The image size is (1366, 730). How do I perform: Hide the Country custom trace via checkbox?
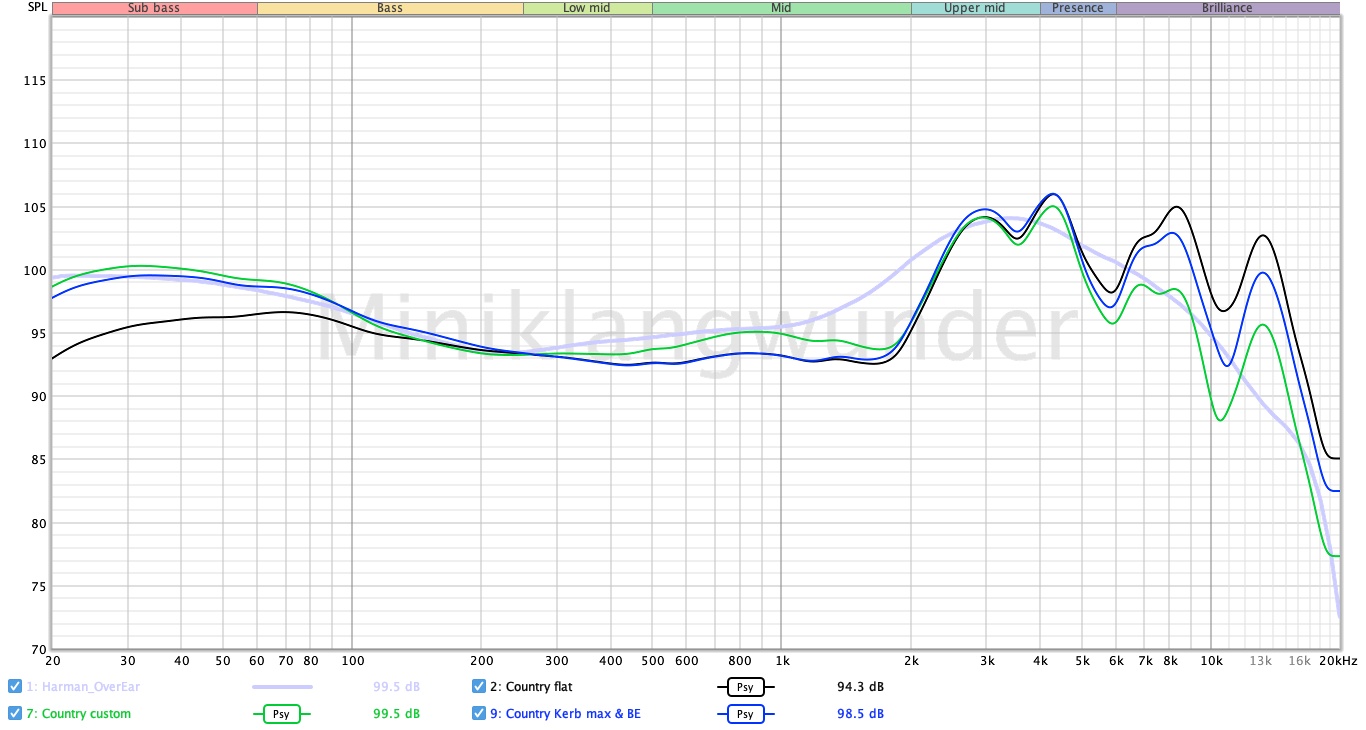pos(15,713)
